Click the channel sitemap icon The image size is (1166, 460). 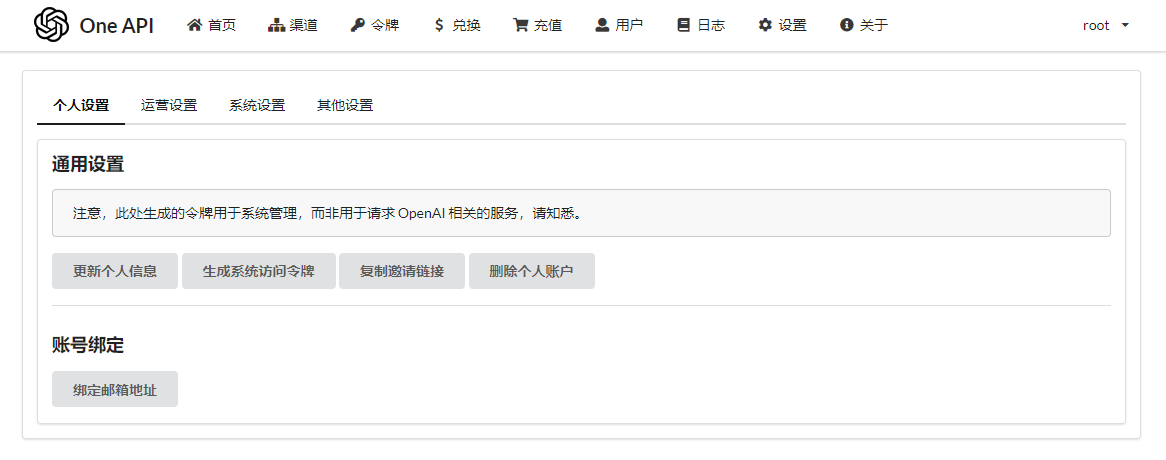[277, 25]
